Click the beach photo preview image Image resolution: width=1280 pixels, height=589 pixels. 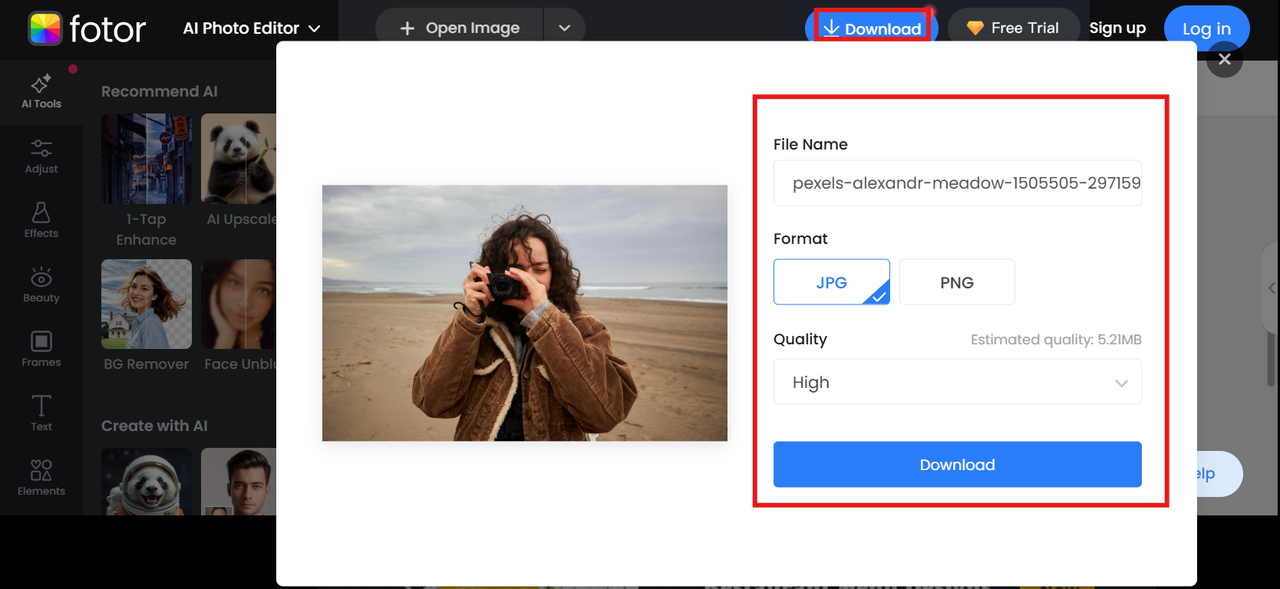click(524, 313)
